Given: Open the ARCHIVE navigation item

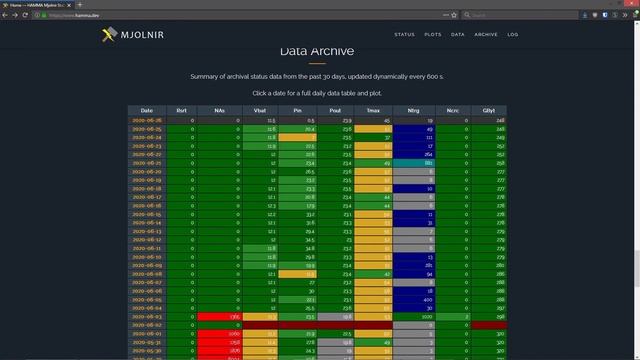Looking at the screenshot, I should click(486, 35).
